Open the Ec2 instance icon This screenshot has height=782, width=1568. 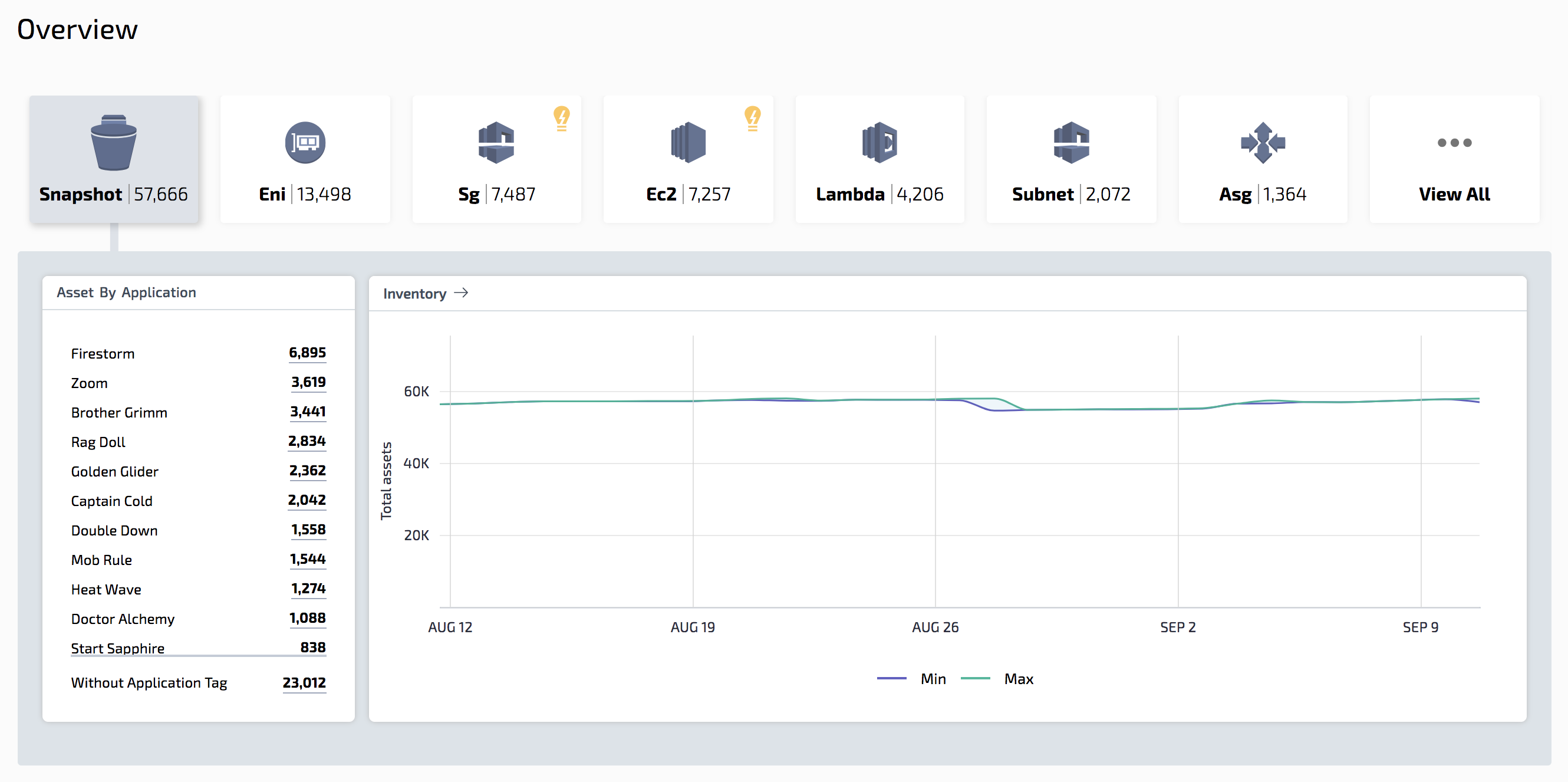tap(688, 143)
